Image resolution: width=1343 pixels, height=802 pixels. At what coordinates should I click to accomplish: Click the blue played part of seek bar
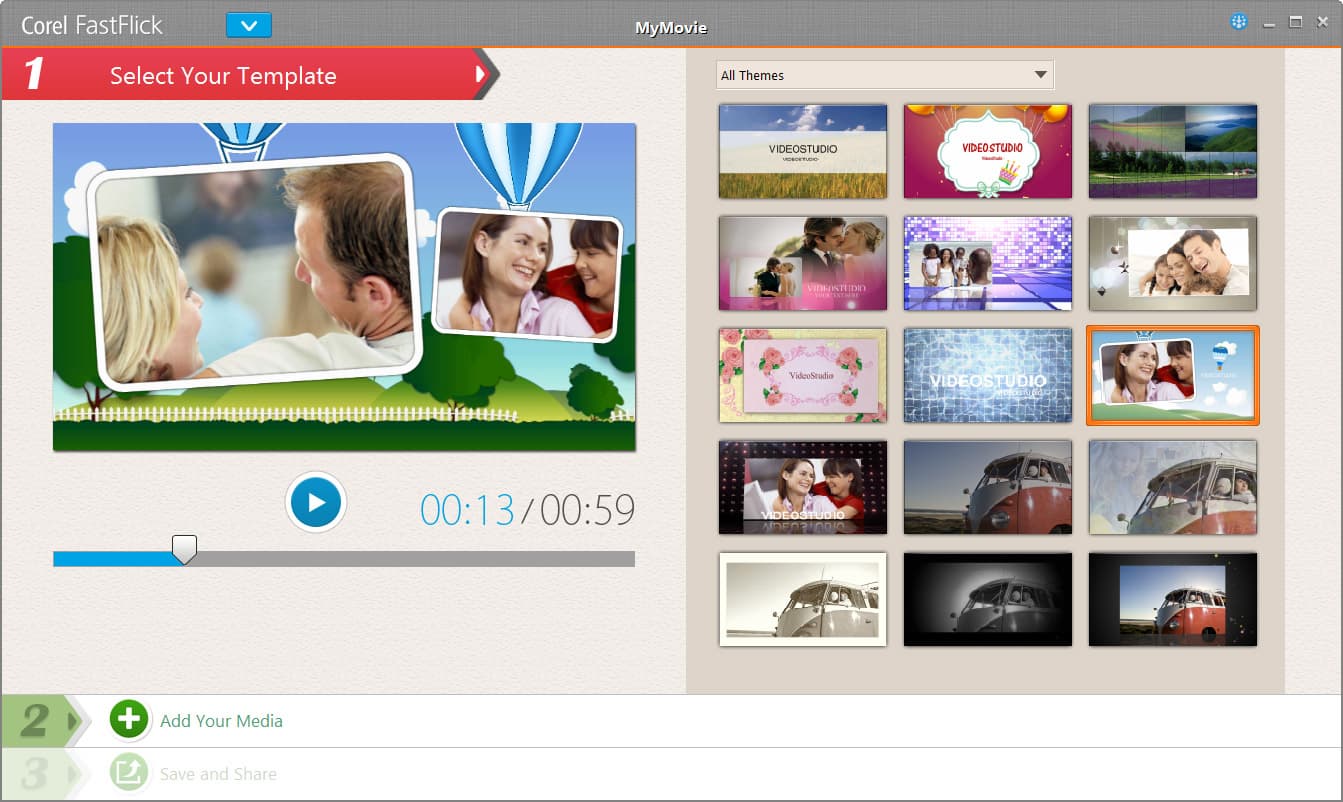tap(113, 559)
